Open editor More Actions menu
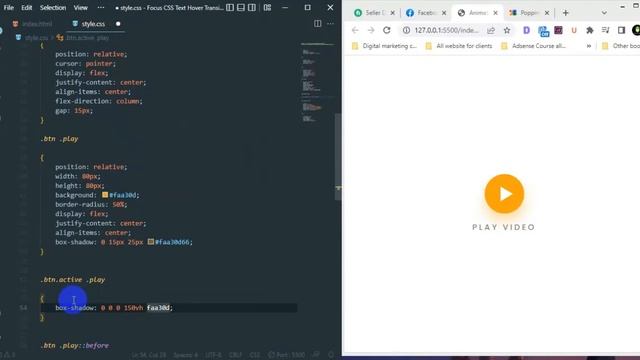 [x=330, y=24]
